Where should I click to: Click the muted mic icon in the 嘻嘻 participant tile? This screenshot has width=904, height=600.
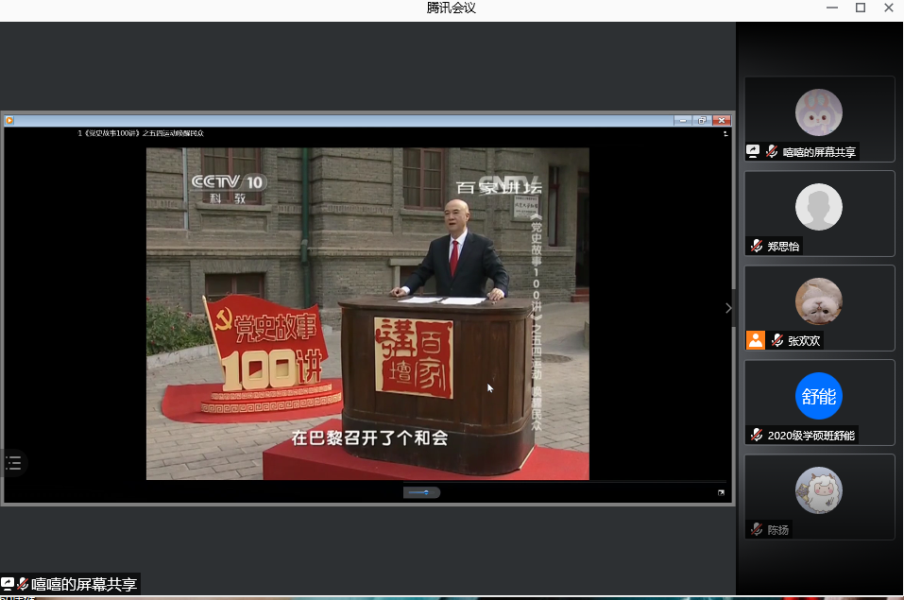[771, 152]
